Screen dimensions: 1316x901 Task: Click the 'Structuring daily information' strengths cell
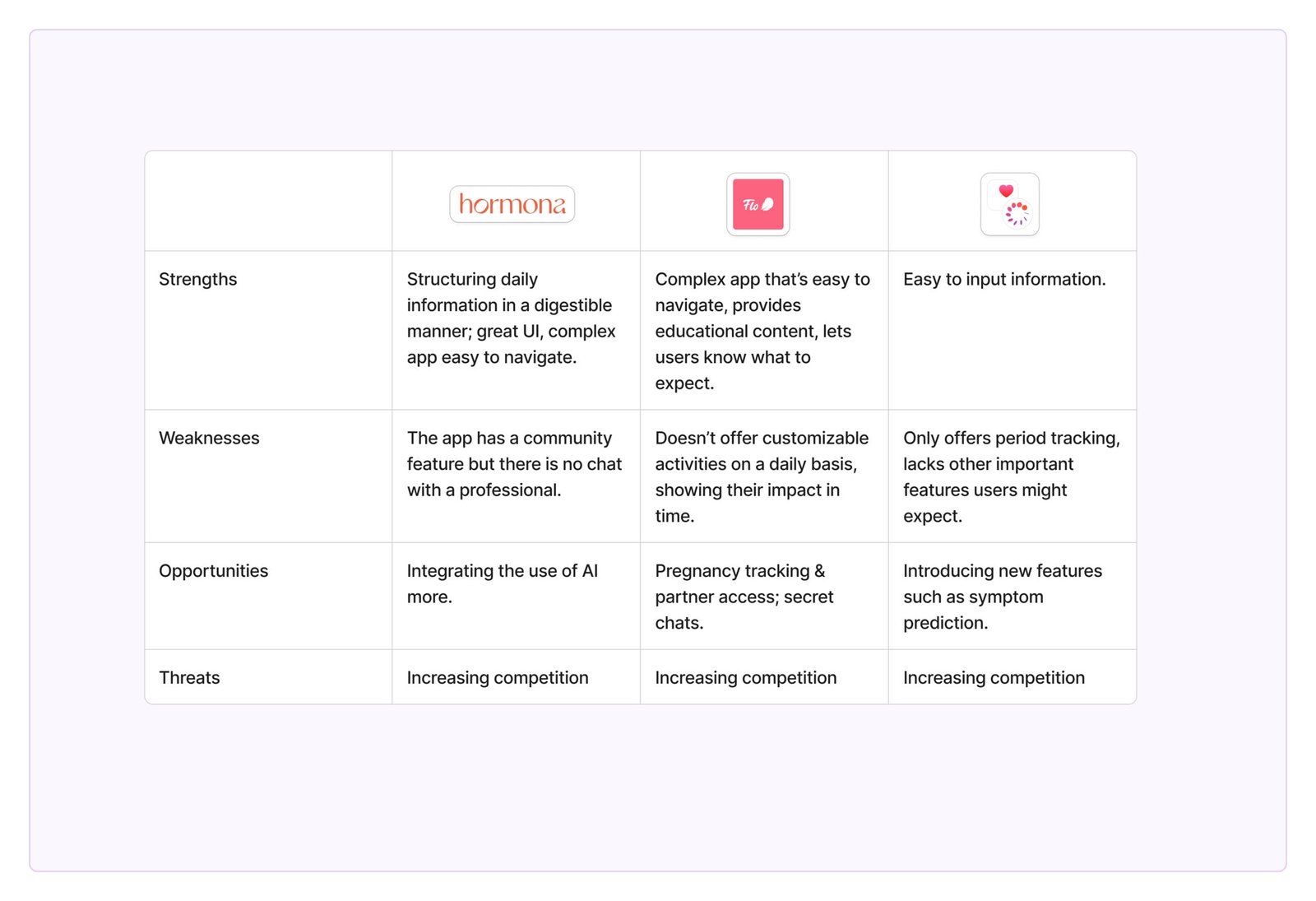[x=512, y=318]
